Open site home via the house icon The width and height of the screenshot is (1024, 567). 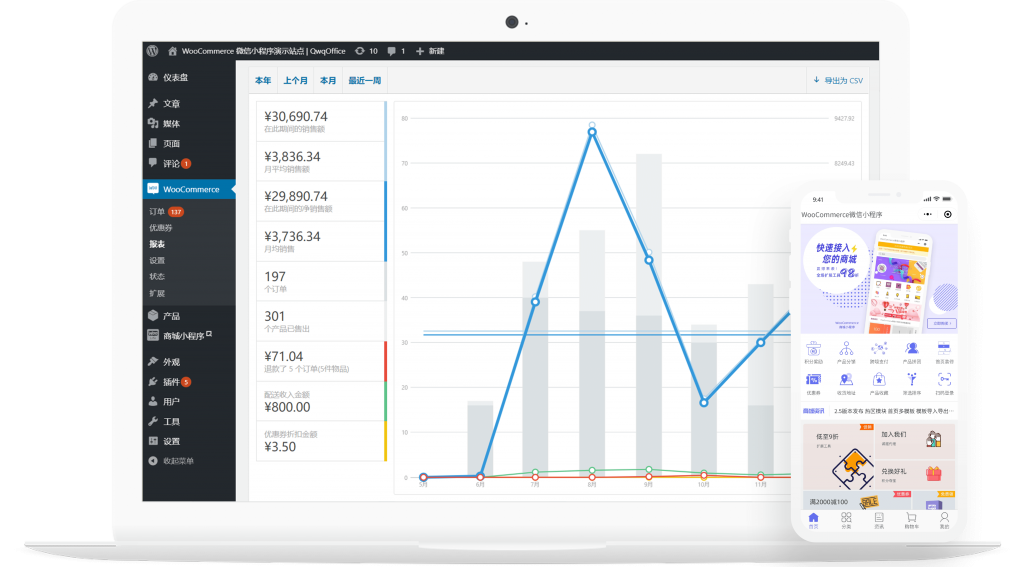pos(172,51)
